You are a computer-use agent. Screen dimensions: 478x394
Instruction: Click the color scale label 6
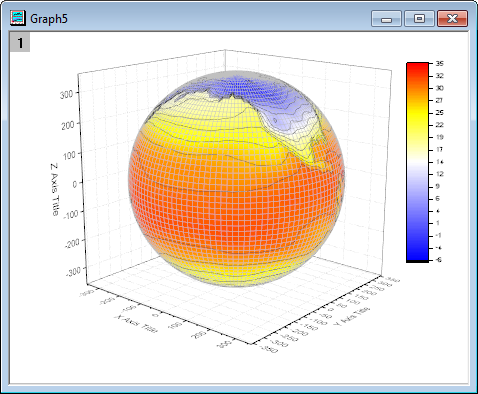(438, 199)
